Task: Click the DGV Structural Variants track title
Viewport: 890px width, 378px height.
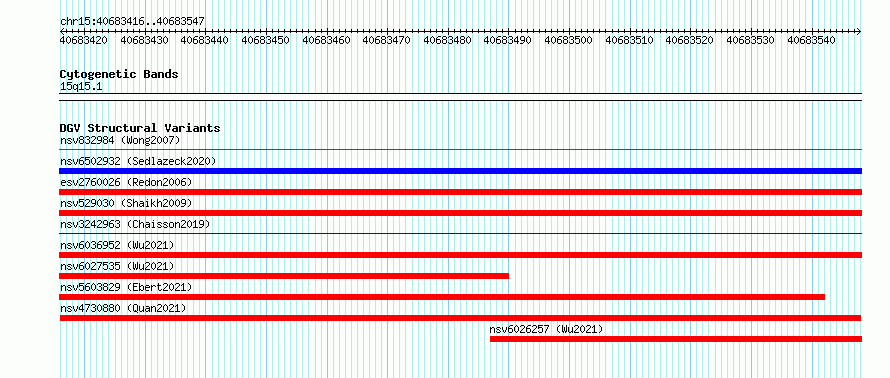Action: (140, 128)
